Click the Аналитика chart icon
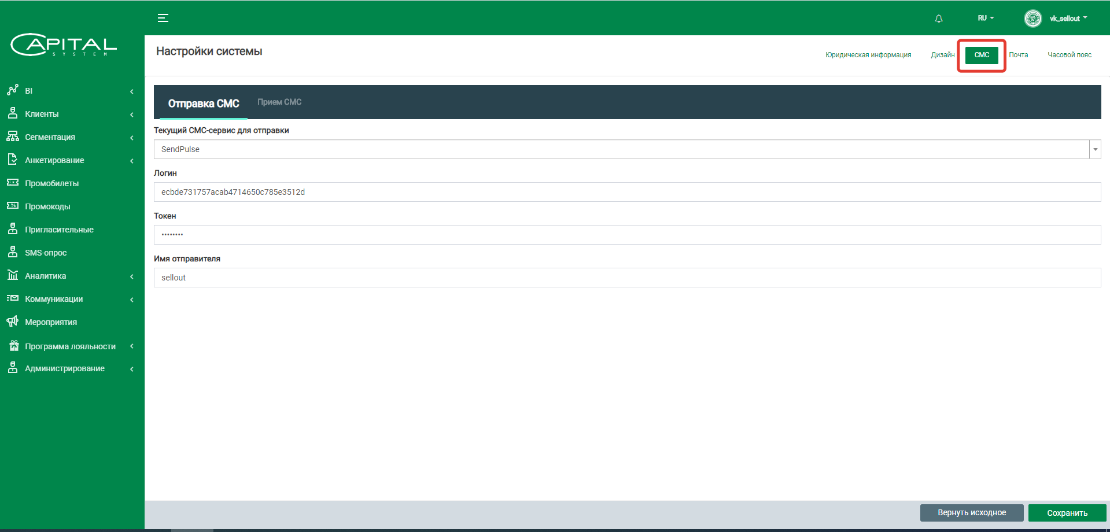Viewport: 1110px width, 532px height. pos(11,275)
